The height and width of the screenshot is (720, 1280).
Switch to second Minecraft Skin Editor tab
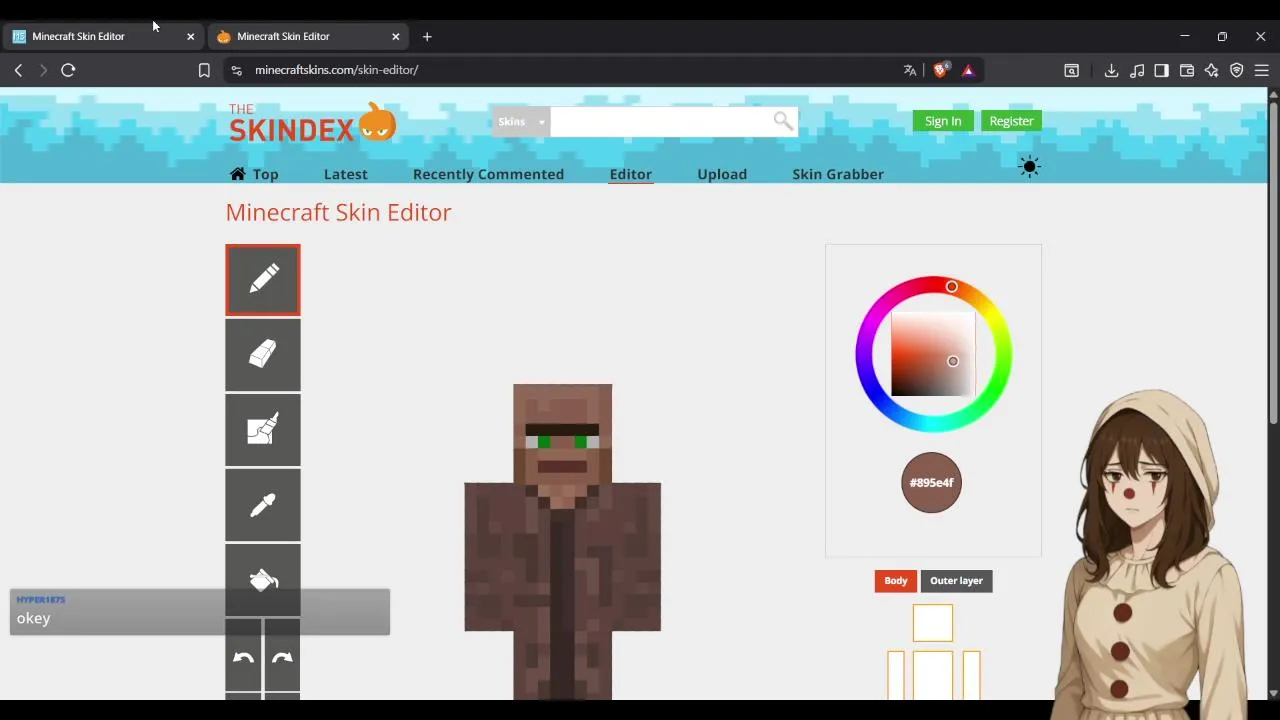tap(308, 36)
